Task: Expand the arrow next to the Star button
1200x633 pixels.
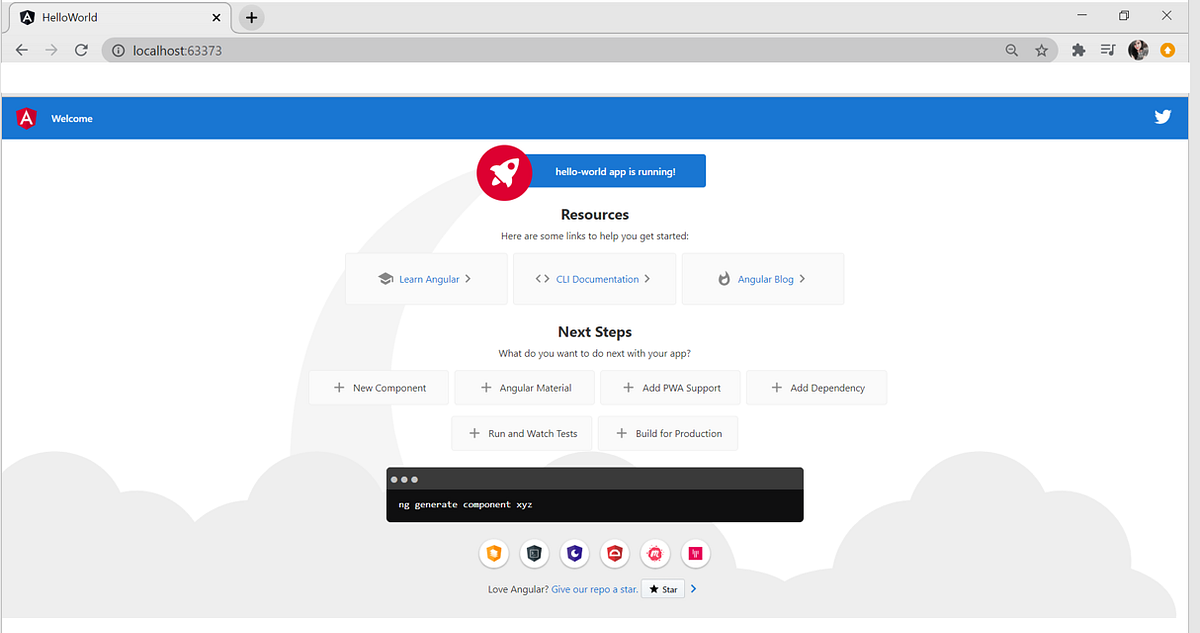Action: tap(691, 589)
